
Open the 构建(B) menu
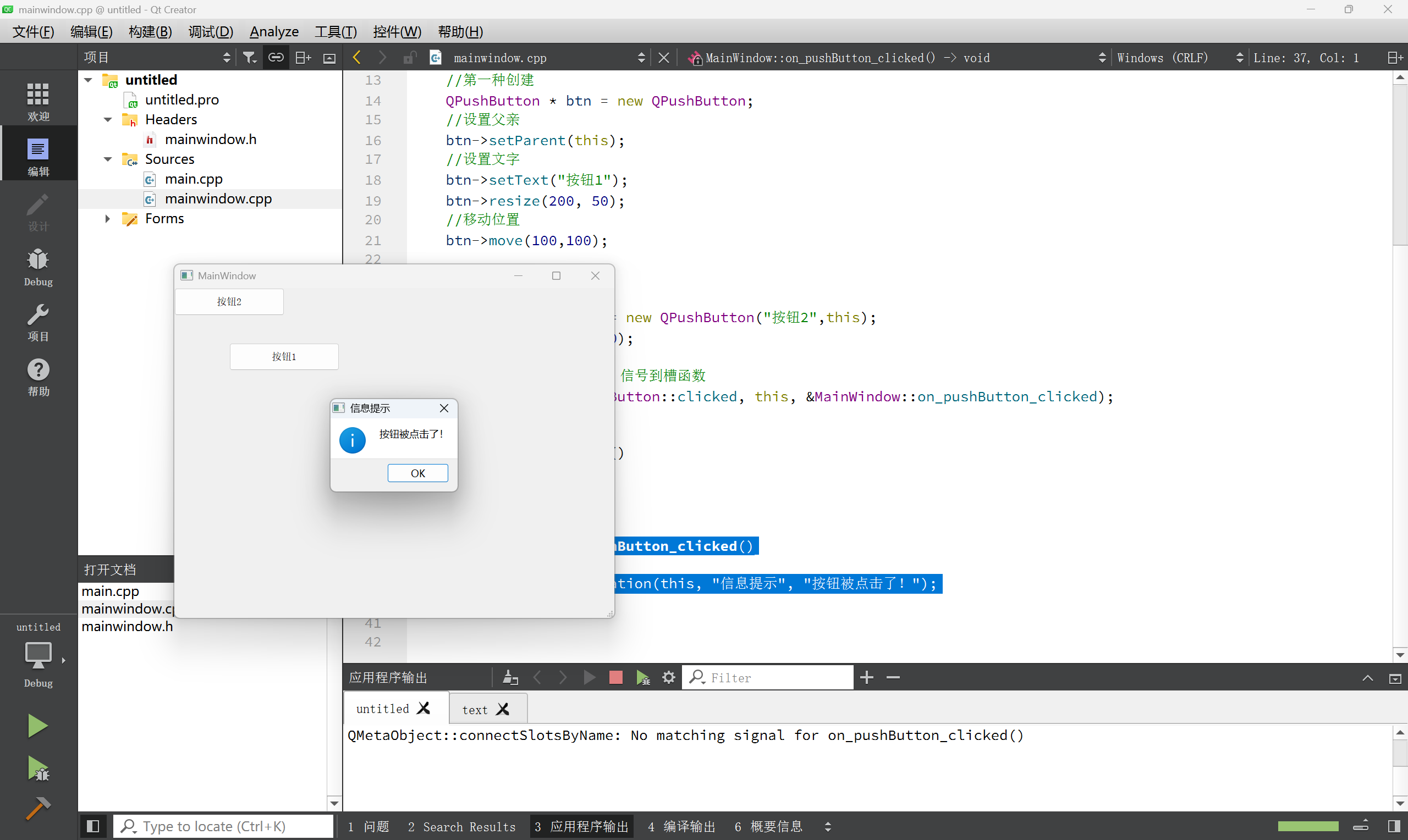coord(150,32)
